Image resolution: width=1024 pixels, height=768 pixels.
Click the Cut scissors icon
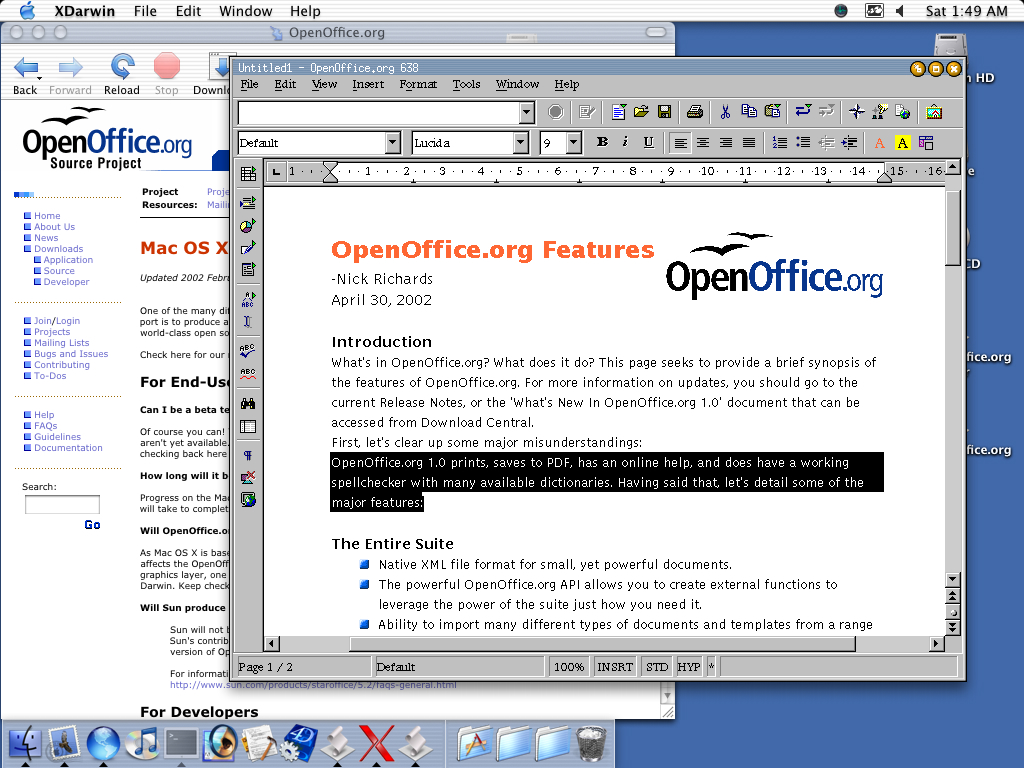coord(725,112)
